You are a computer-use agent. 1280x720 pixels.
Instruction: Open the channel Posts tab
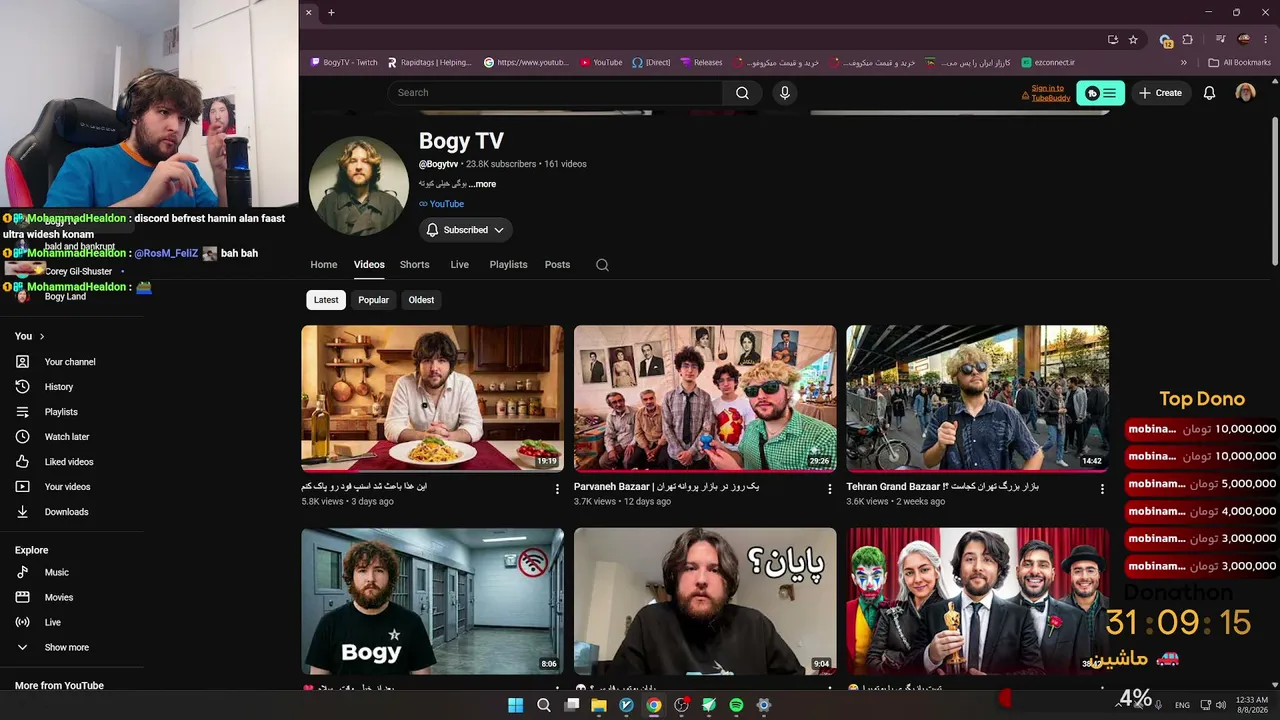[557, 265]
